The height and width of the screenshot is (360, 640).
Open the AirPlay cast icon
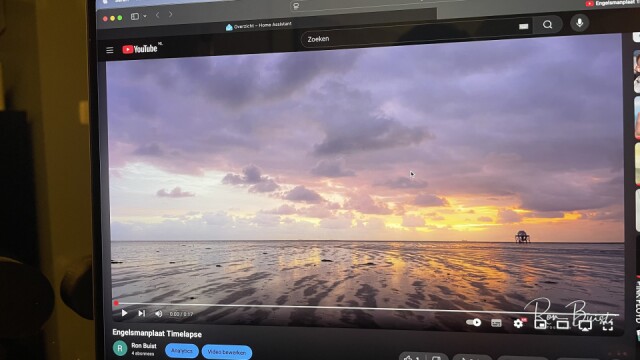tap(585, 326)
